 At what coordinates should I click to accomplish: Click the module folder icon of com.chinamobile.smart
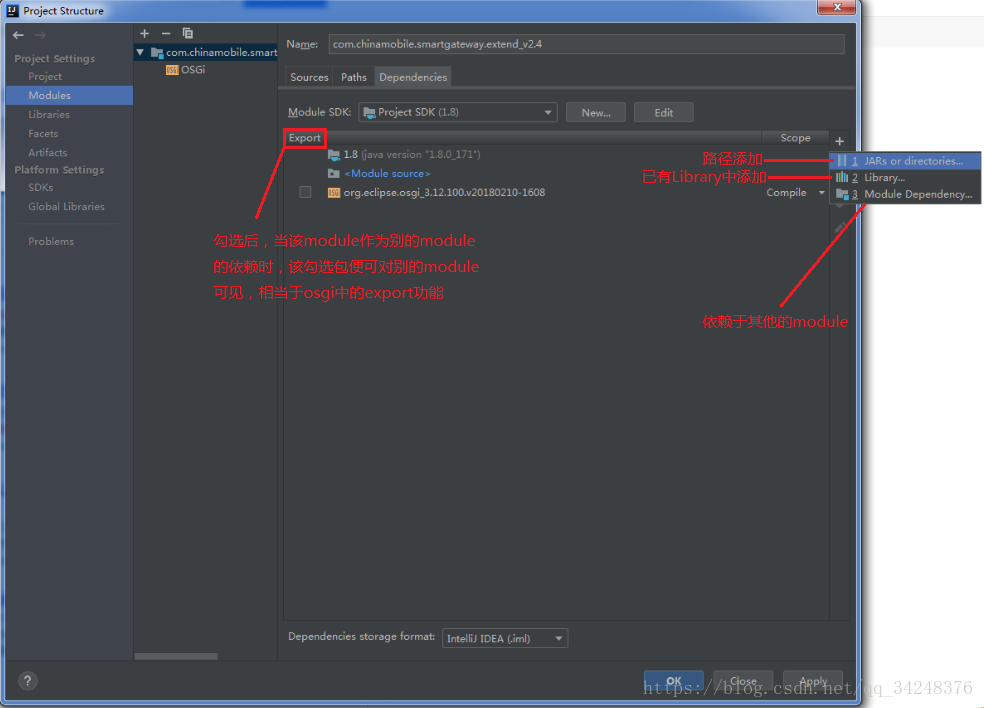click(x=157, y=53)
